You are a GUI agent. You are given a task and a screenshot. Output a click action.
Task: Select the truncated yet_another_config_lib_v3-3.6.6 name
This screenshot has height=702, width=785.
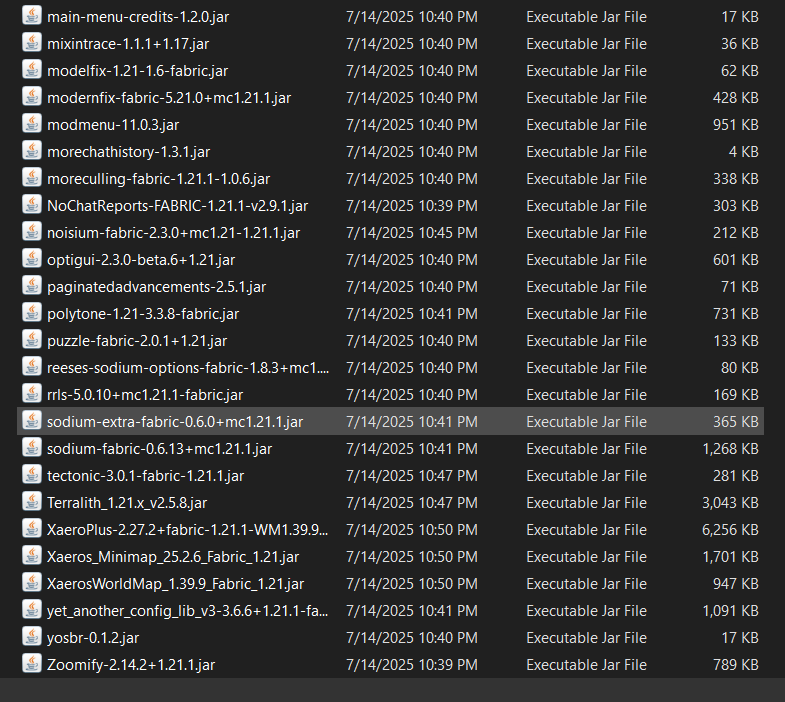(x=187, y=612)
